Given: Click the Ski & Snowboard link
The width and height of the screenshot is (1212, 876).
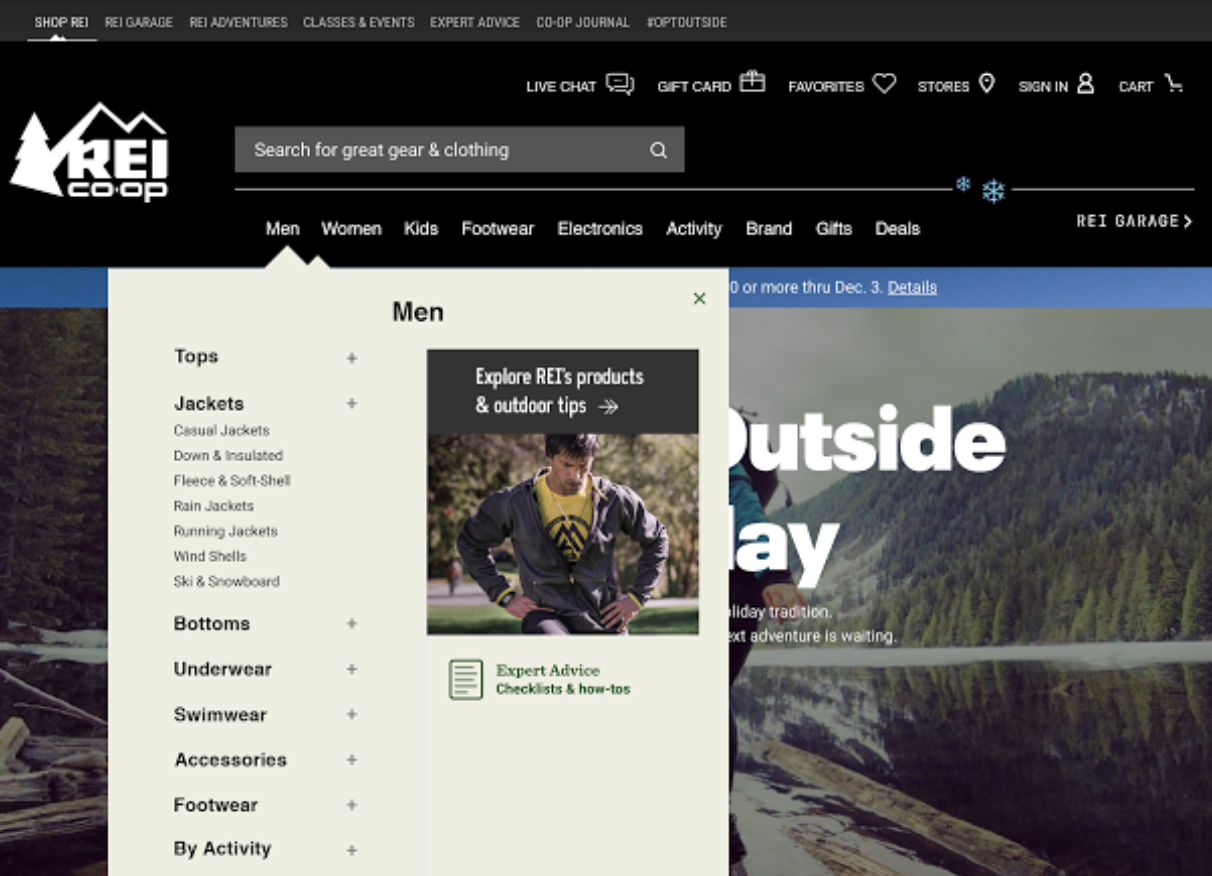Looking at the screenshot, I should pos(226,581).
